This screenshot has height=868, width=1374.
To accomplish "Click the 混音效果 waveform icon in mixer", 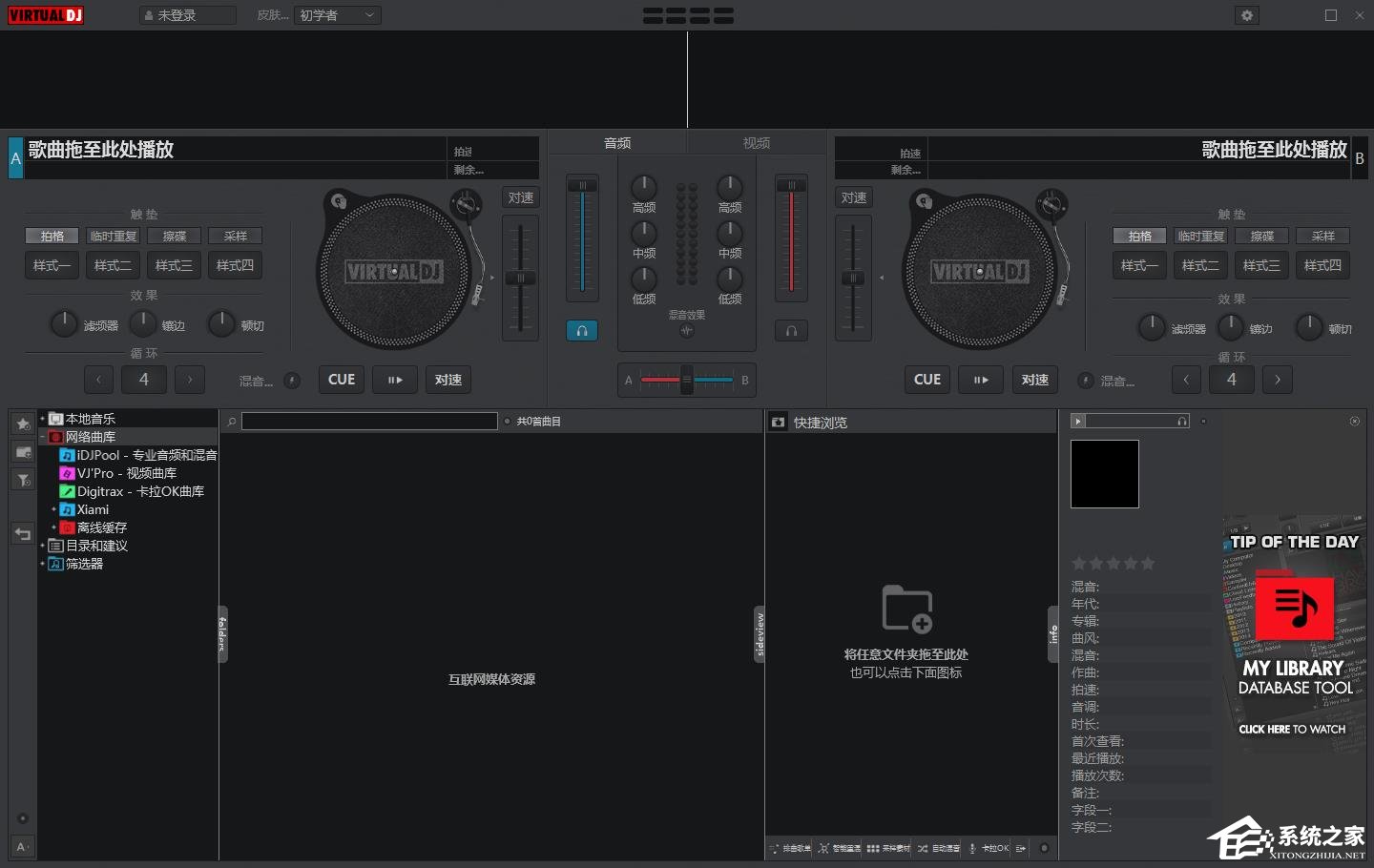I will coord(687,331).
